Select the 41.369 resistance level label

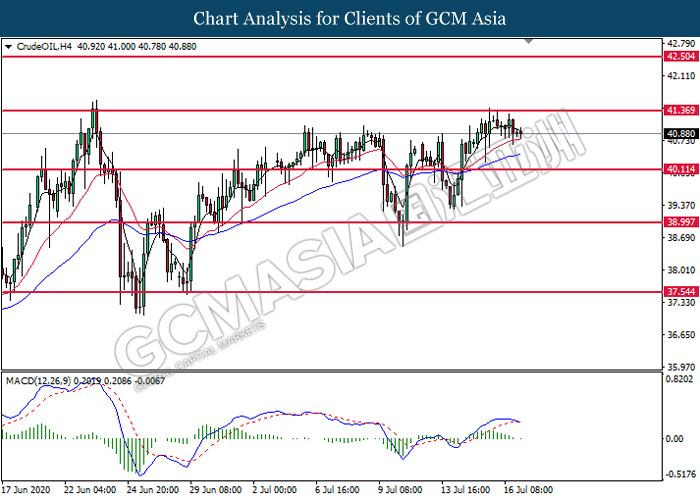click(x=680, y=110)
